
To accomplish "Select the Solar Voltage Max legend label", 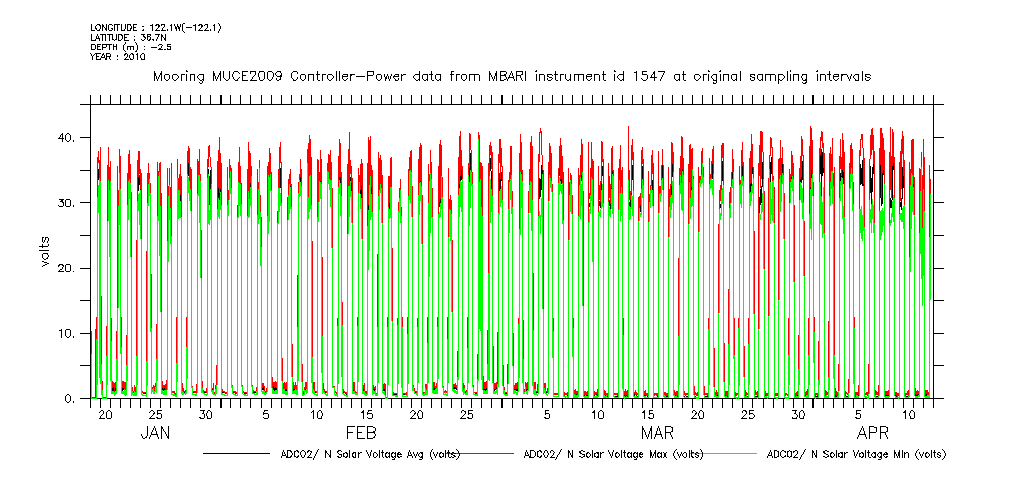I will tap(613, 454).
